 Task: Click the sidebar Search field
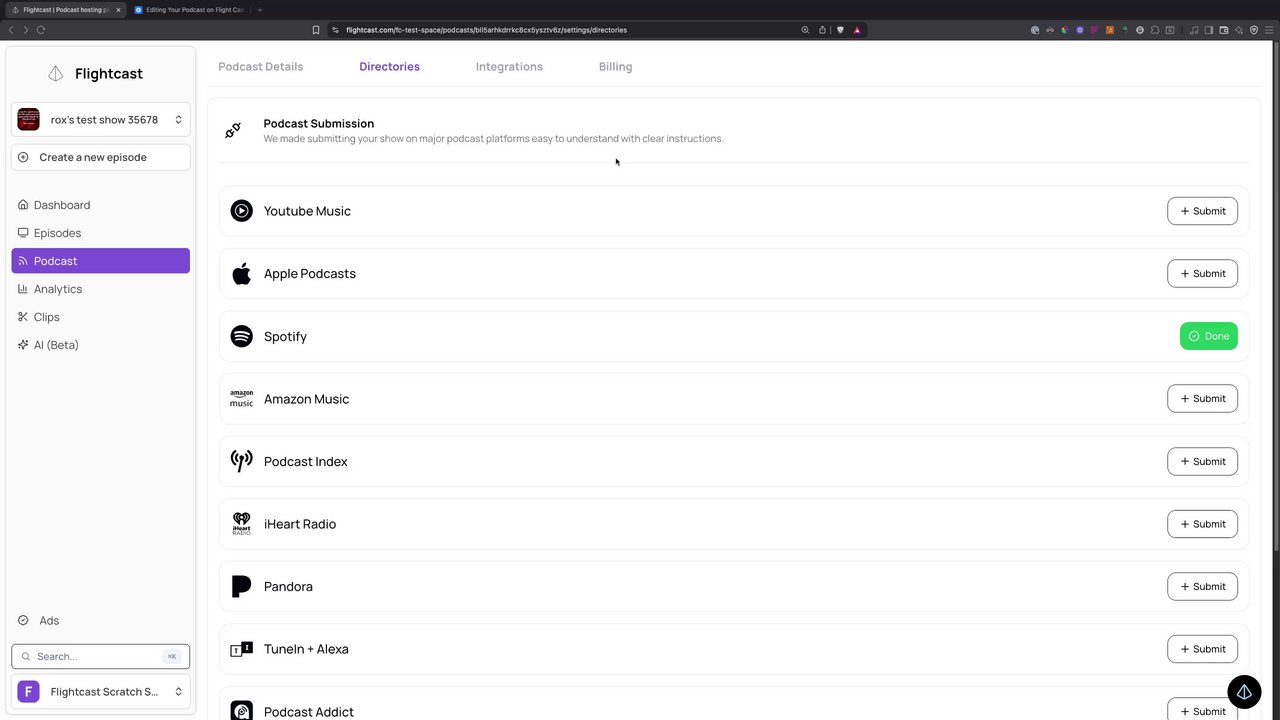pyautogui.click(x=95, y=657)
